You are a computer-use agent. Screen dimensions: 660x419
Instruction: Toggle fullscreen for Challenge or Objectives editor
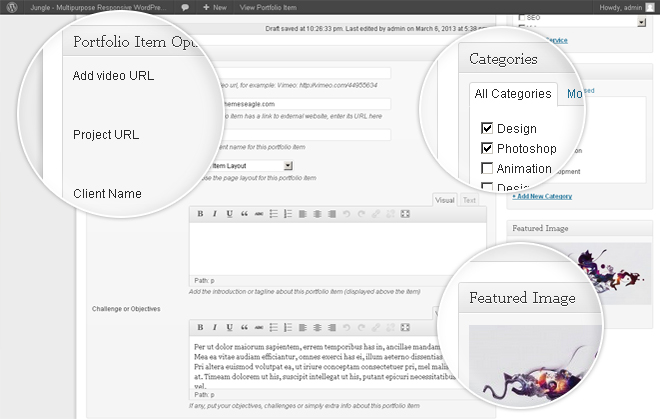point(405,327)
